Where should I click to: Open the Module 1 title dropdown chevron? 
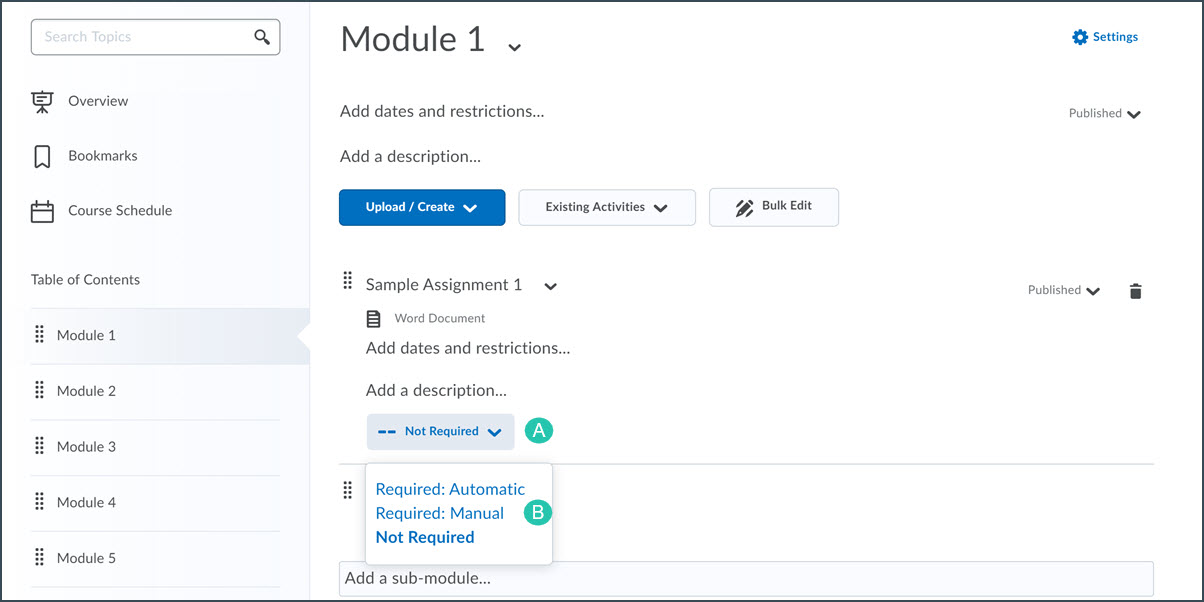pyautogui.click(x=514, y=47)
